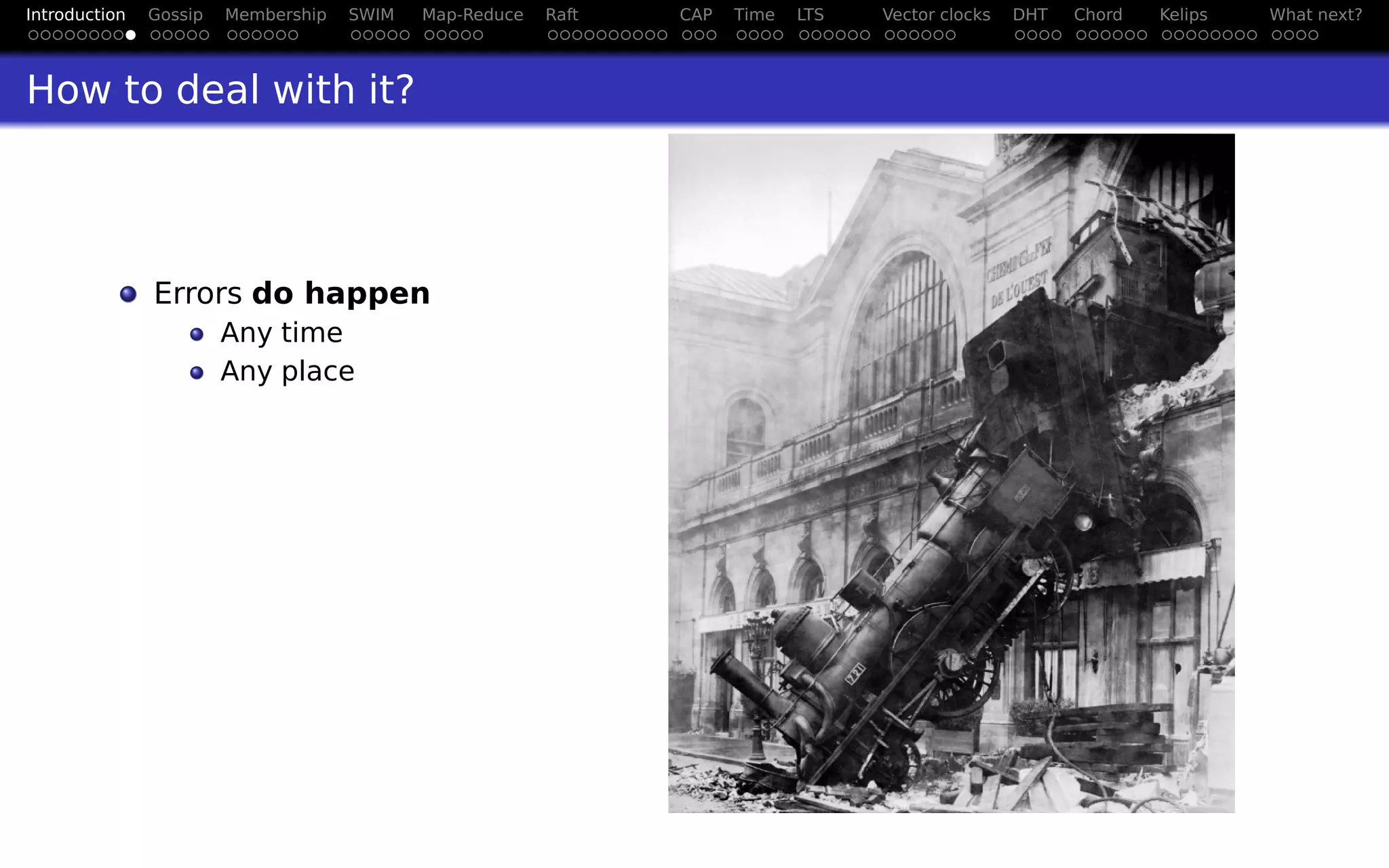The width and height of the screenshot is (1389, 868).
Task: Click the first slide circle under CAP
Action: point(687,35)
